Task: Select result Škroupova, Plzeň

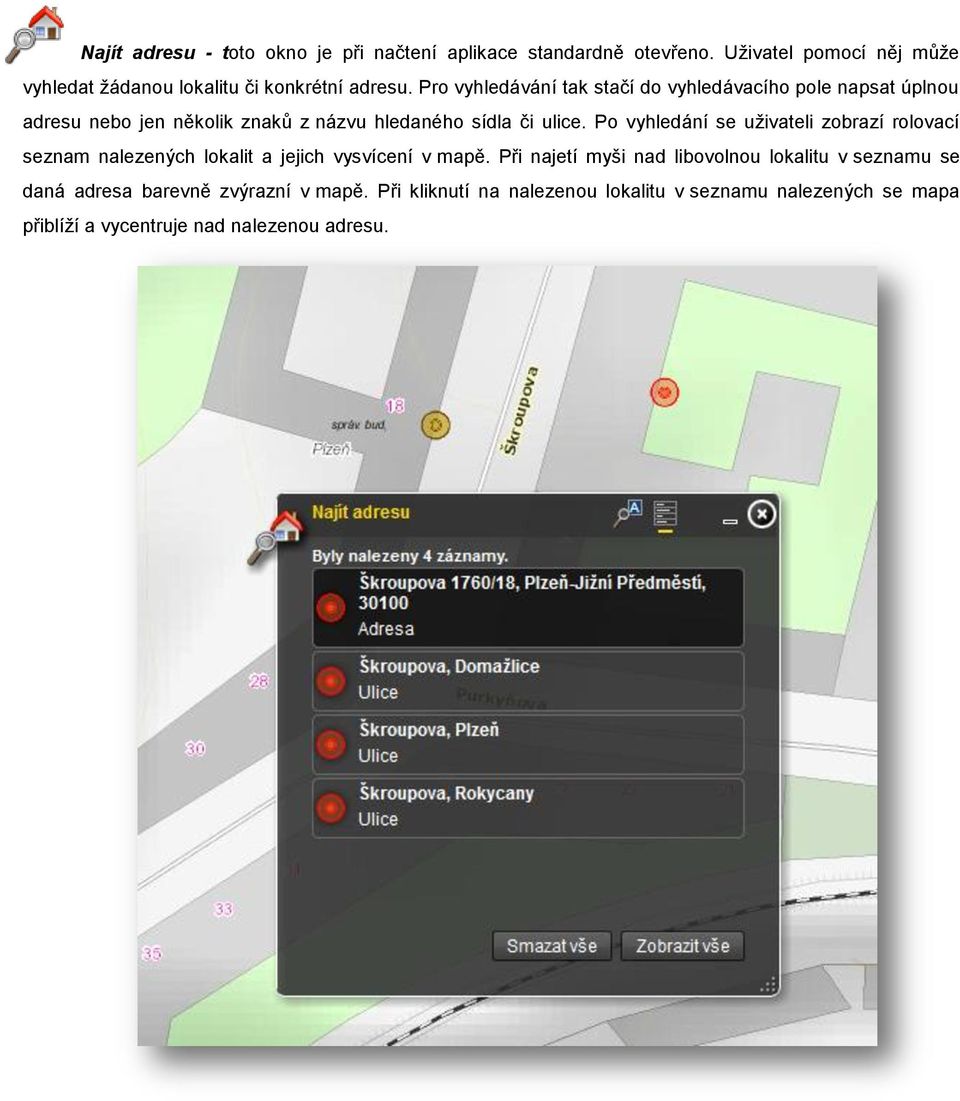Action: [x=527, y=744]
